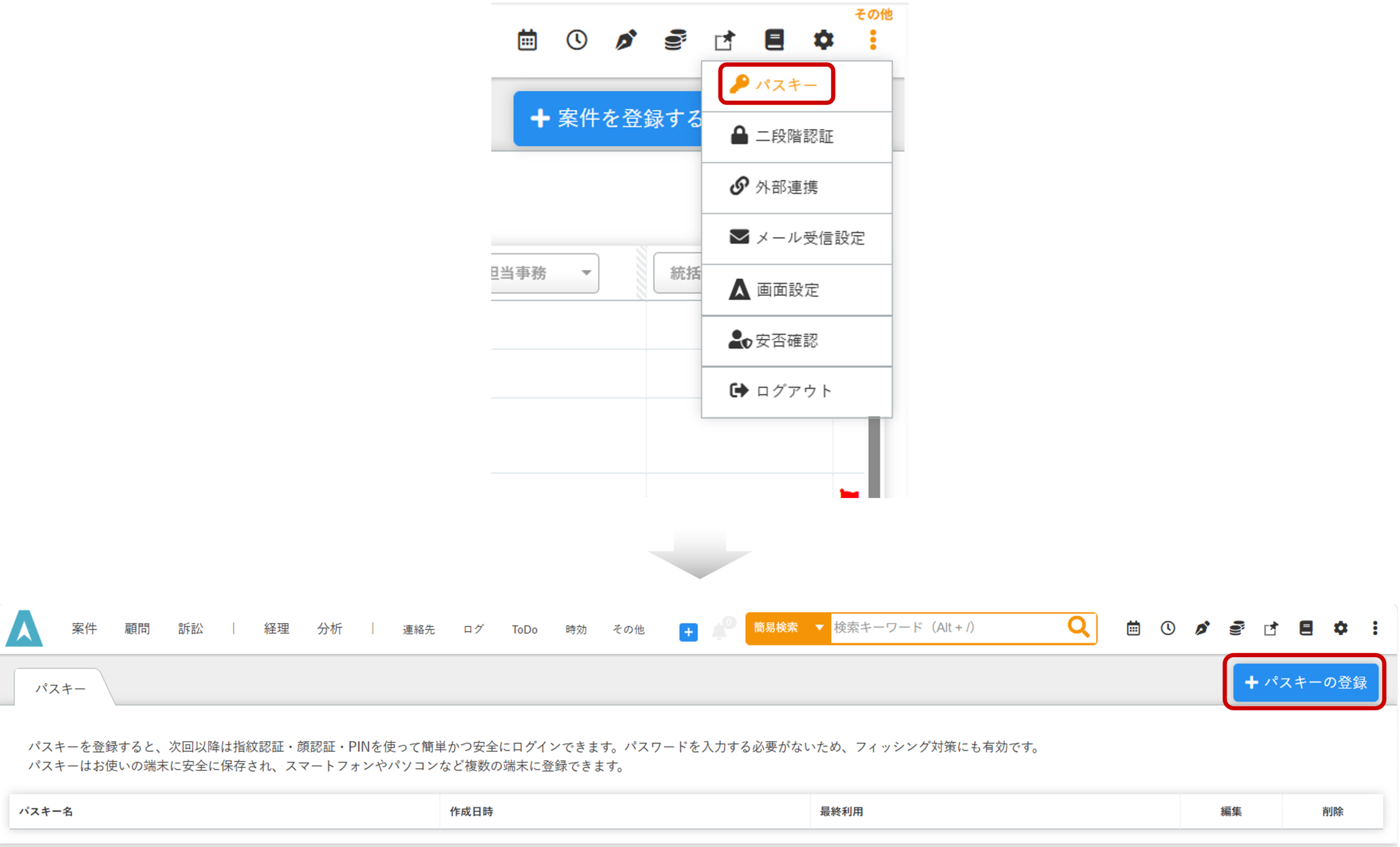Select the fountain pen icon in the enlarged toolbar

click(626, 40)
